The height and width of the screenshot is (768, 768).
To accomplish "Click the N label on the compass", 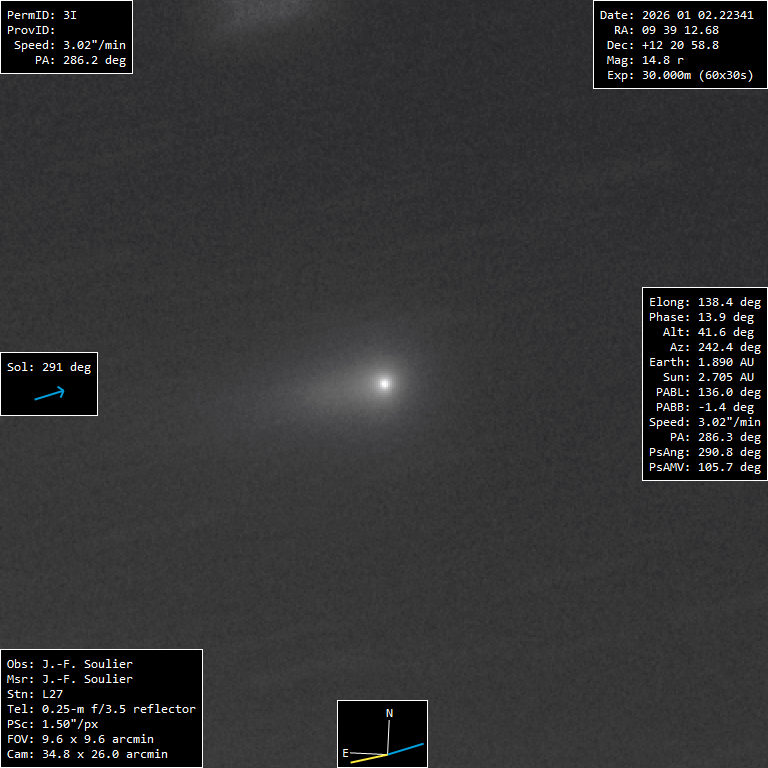I will pyautogui.click(x=390, y=713).
